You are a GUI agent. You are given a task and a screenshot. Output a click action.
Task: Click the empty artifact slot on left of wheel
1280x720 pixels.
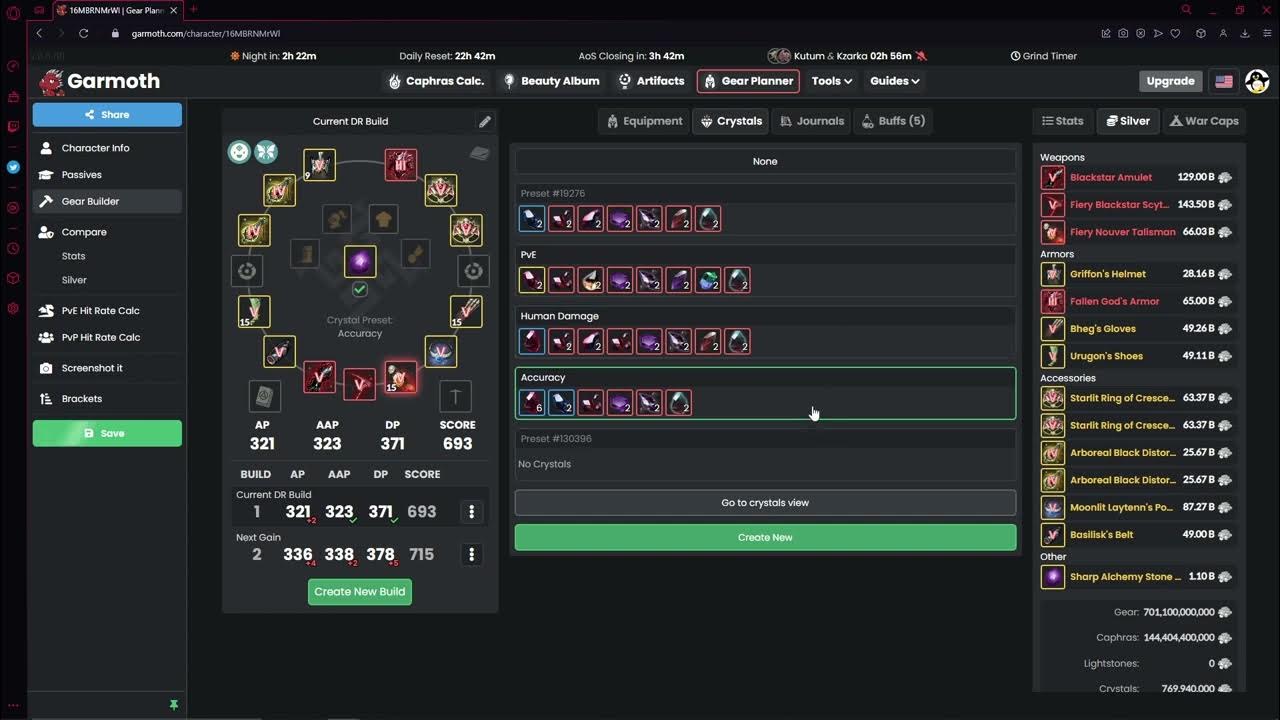[247, 271]
